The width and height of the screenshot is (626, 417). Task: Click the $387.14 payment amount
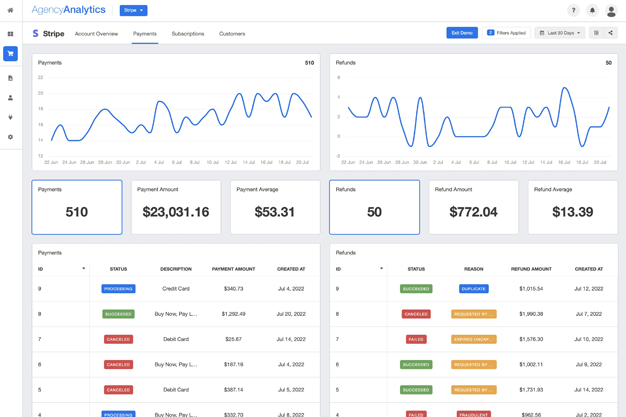point(234,389)
